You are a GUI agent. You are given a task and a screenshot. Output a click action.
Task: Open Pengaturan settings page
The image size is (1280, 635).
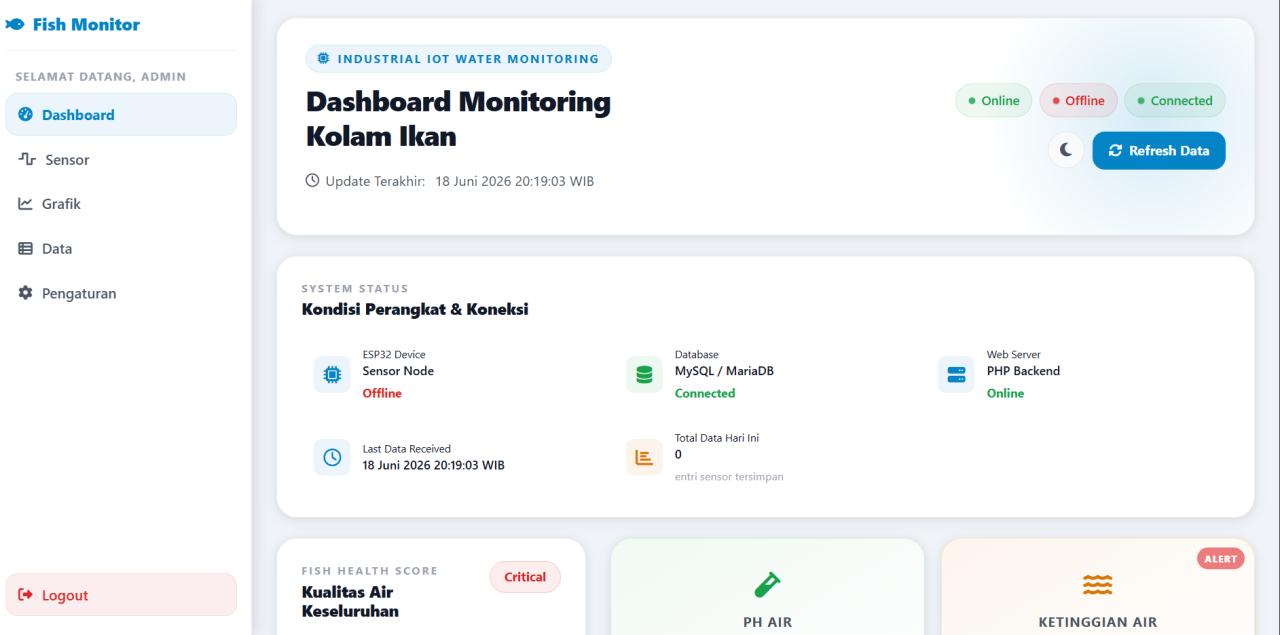click(121, 294)
